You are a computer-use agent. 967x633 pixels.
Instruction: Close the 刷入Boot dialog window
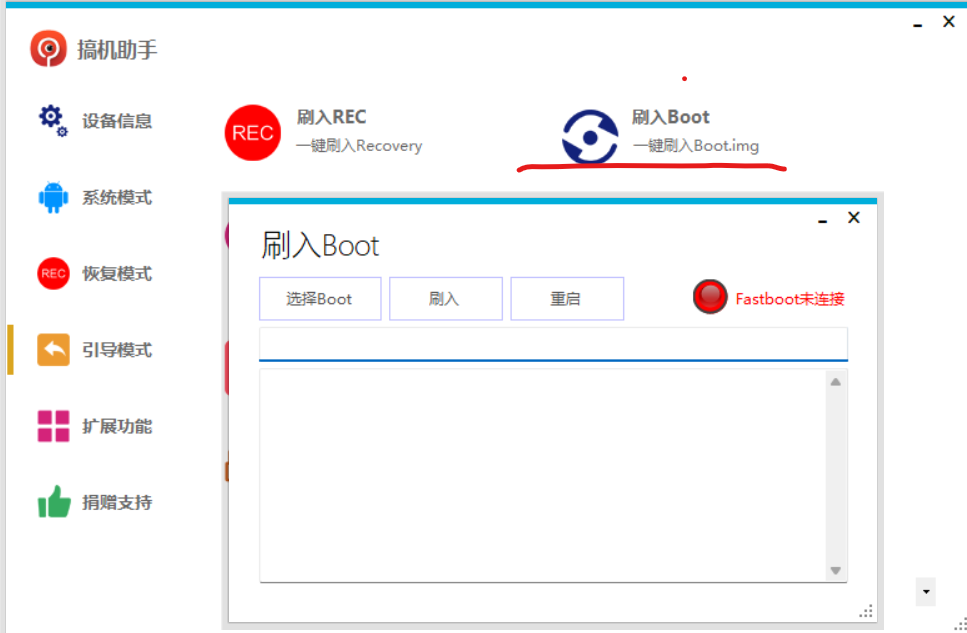tap(853, 218)
